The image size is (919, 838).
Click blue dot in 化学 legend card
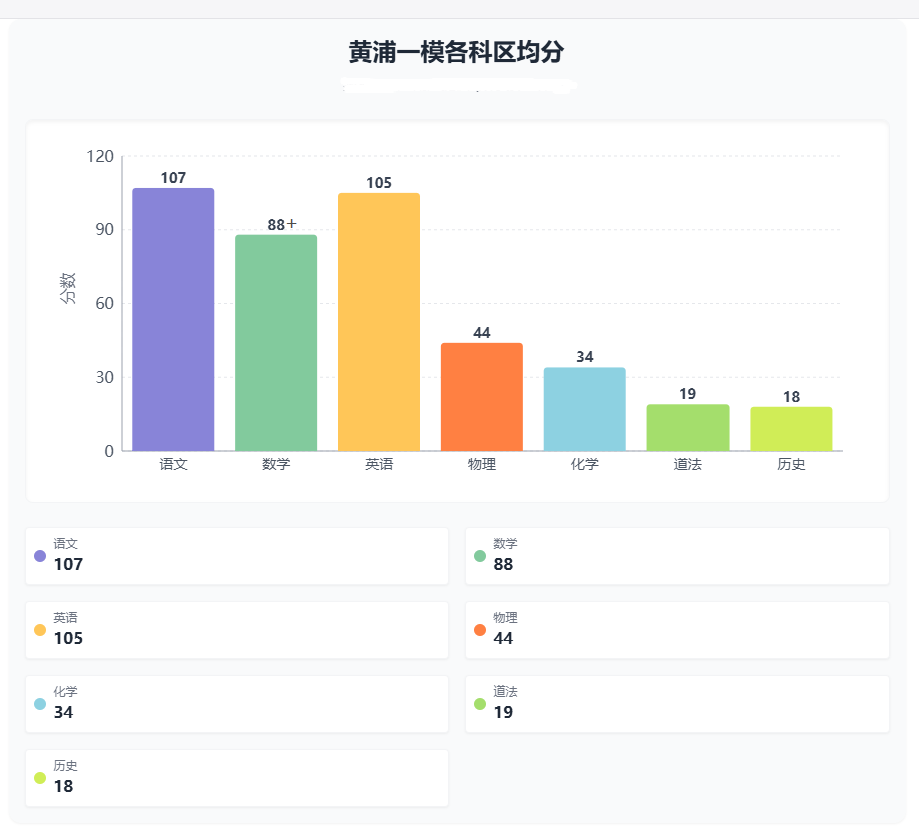coord(40,704)
